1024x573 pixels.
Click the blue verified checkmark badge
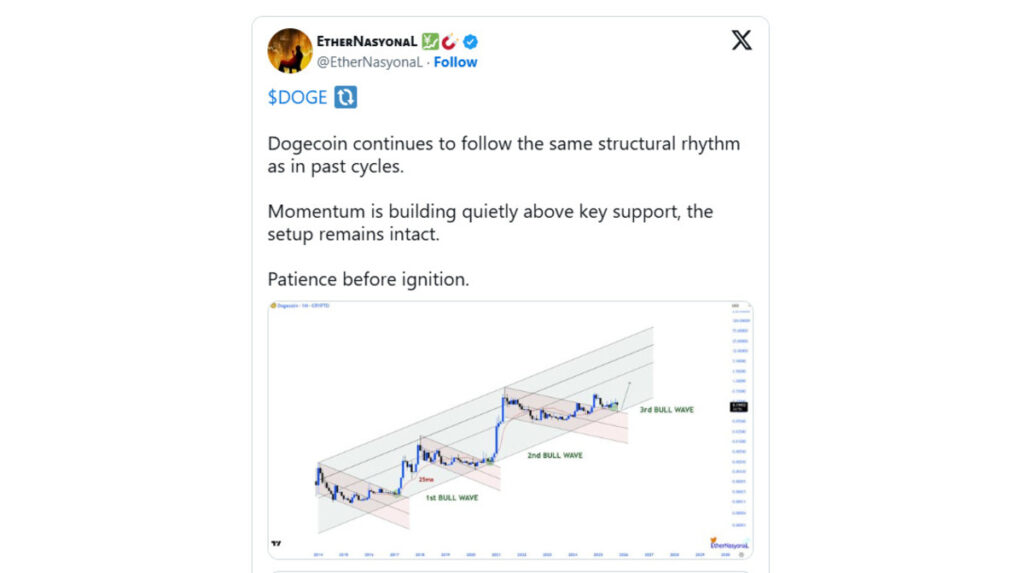470,41
